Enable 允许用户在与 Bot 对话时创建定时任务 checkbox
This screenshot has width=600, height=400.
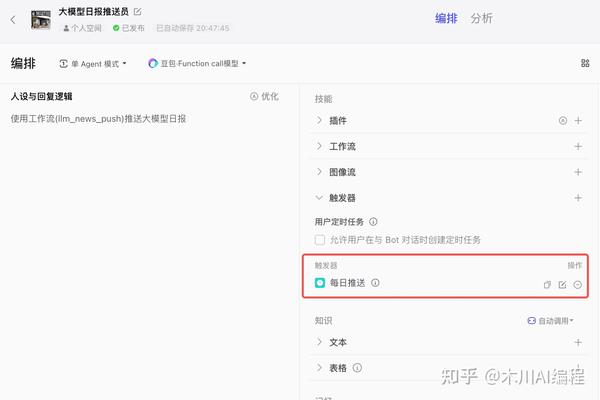320,240
